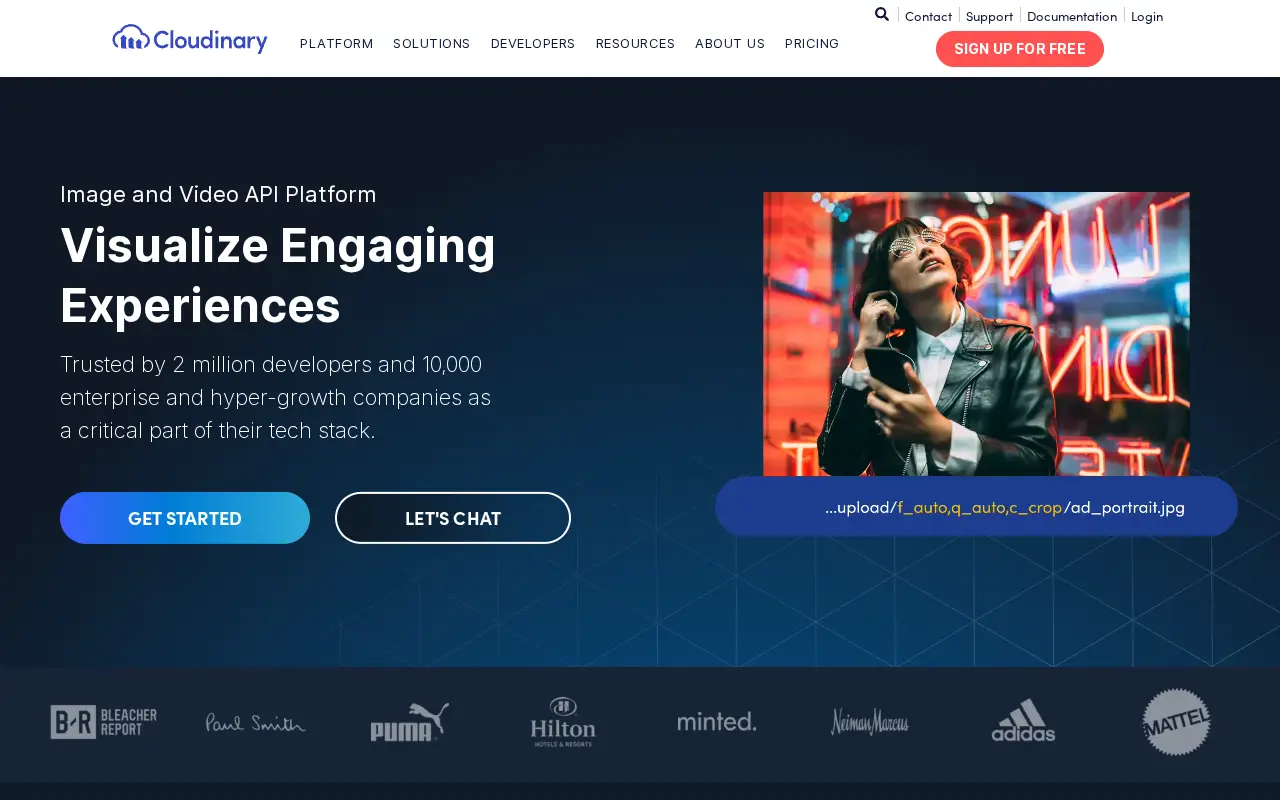Click Sign Up For Free button
Viewport: 1280px width, 800px height.
tap(1020, 49)
